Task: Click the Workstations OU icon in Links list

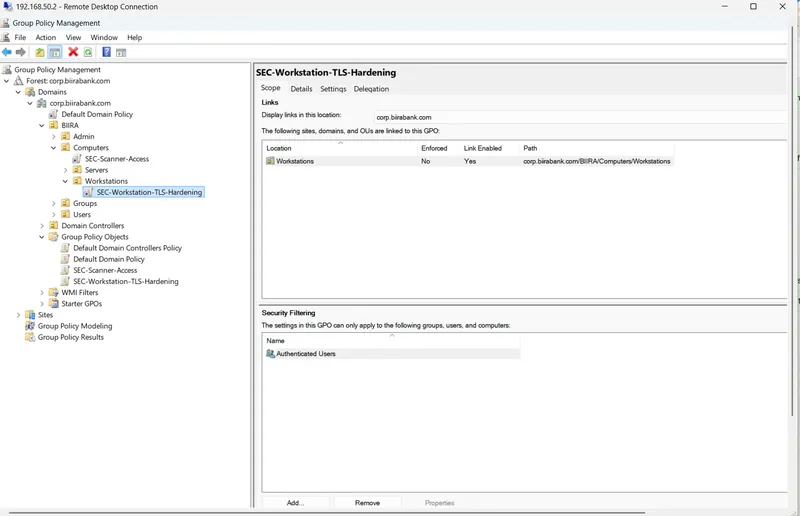Action: pos(270,161)
